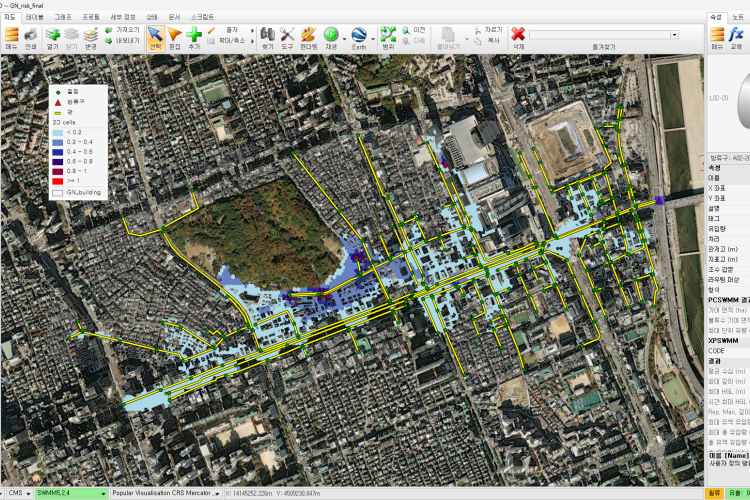The width and height of the screenshot is (750, 500).
Task: Click the X 좌표 attribute row
Action: (x=728, y=188)
